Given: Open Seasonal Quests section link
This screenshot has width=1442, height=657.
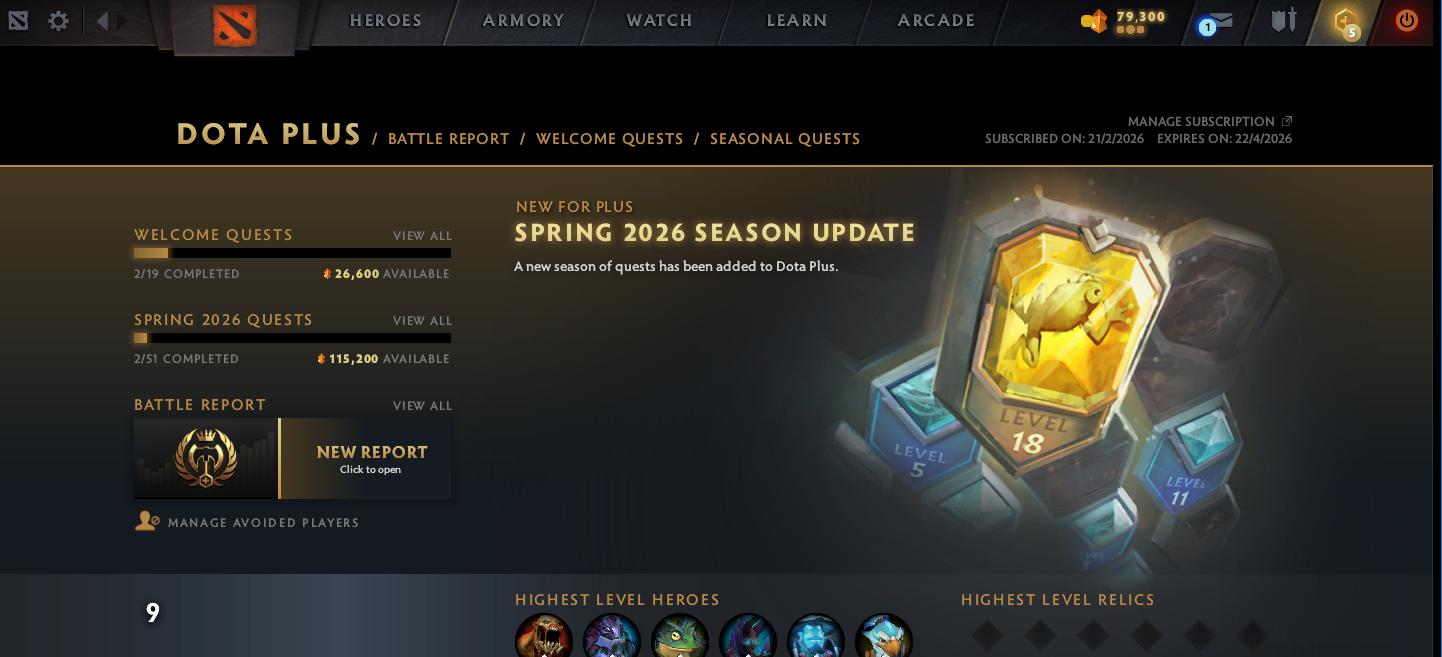Looking at the screenshot, I should (785, 139).
